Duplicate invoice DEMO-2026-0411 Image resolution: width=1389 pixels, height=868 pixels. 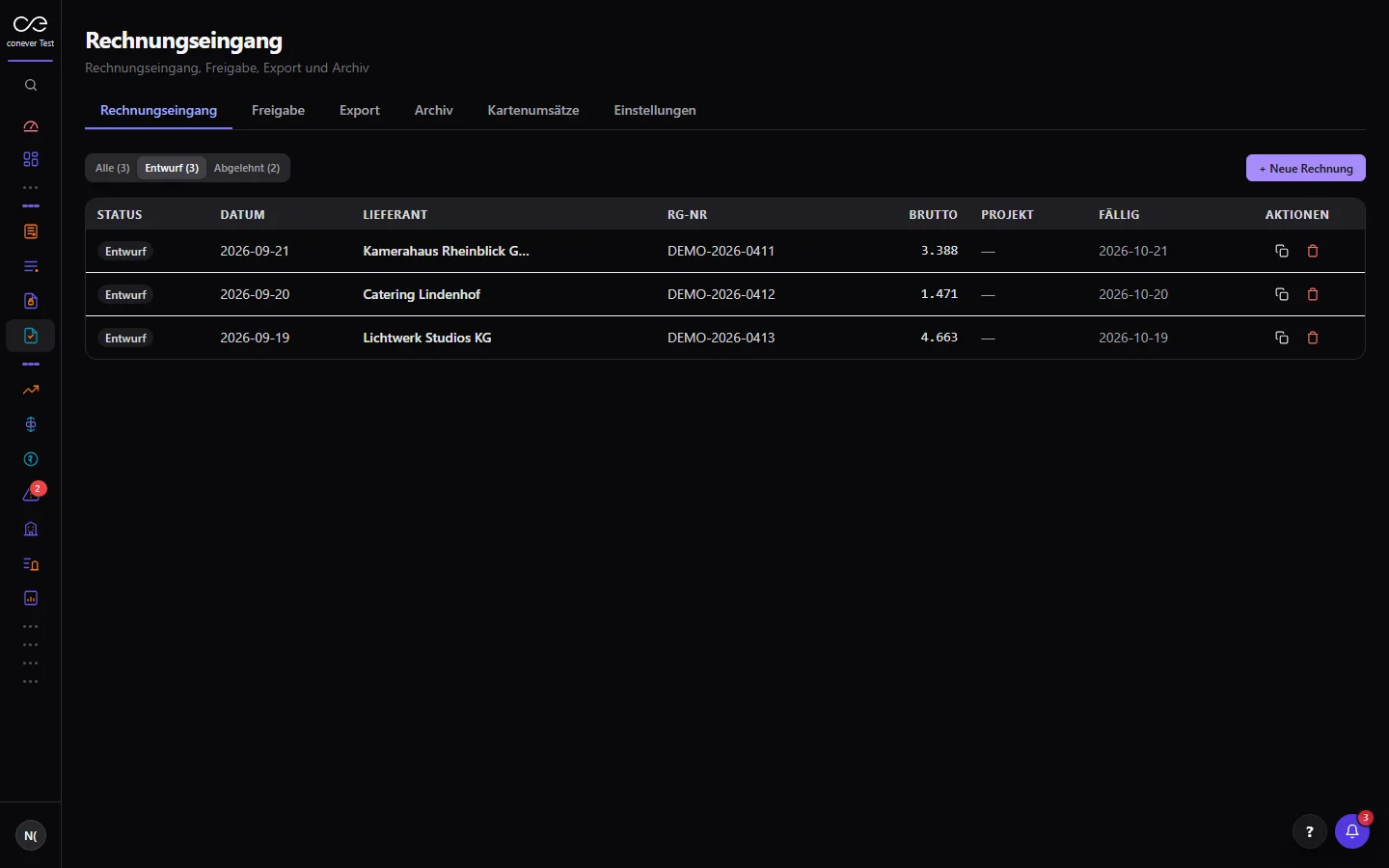1282,251
